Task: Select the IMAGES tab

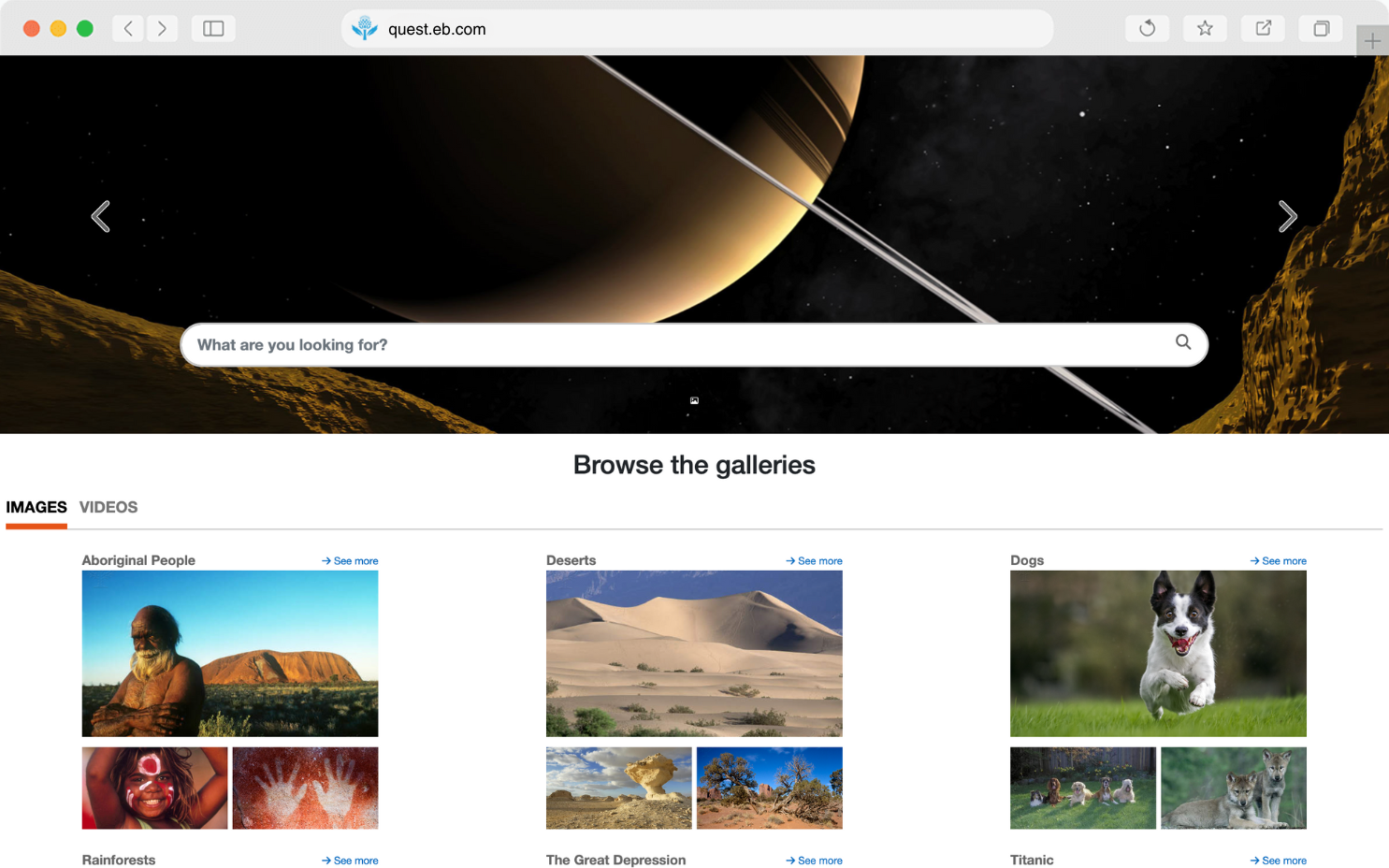Action: pos(36,507)
